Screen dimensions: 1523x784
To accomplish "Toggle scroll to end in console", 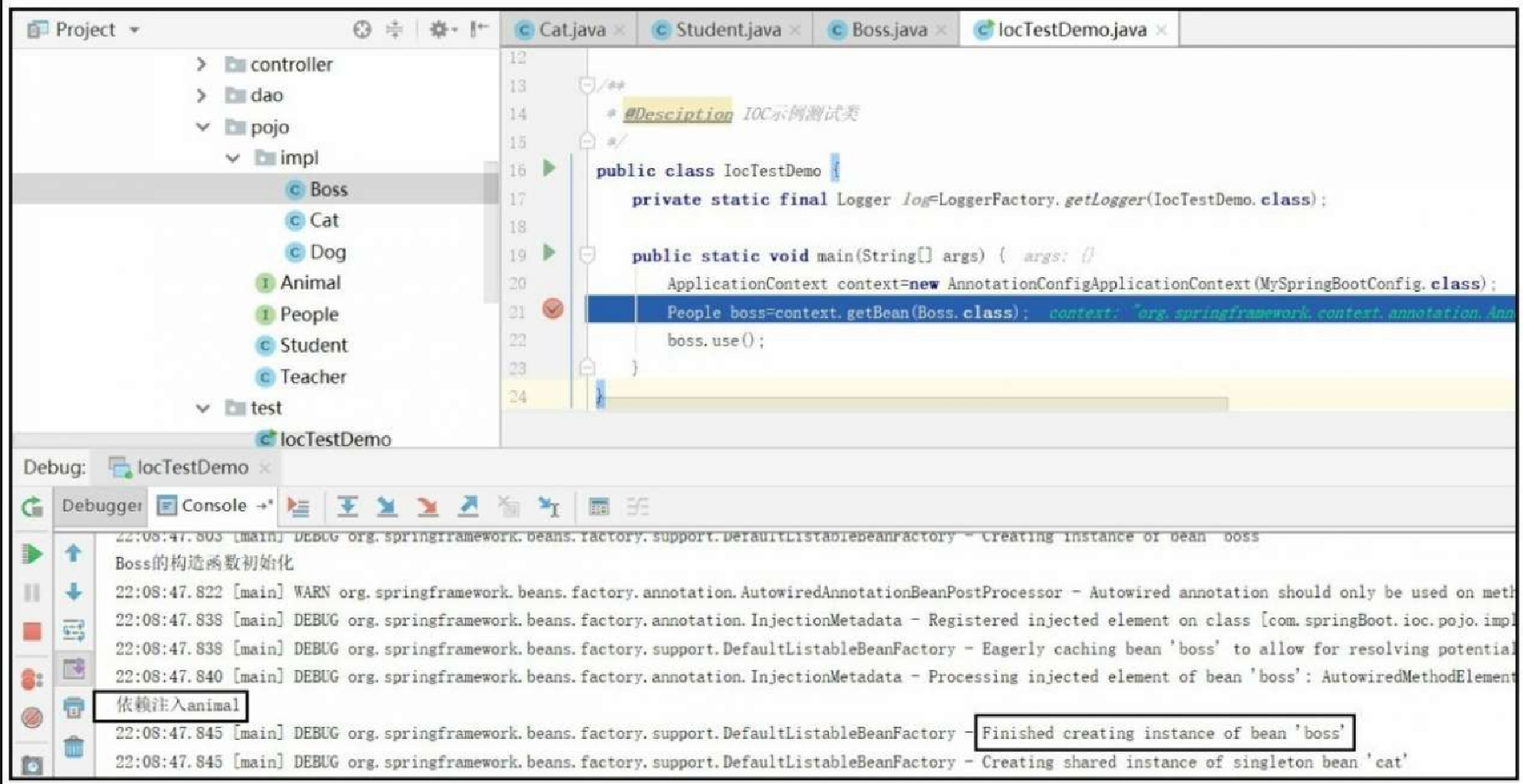I will tap(73, 669).
